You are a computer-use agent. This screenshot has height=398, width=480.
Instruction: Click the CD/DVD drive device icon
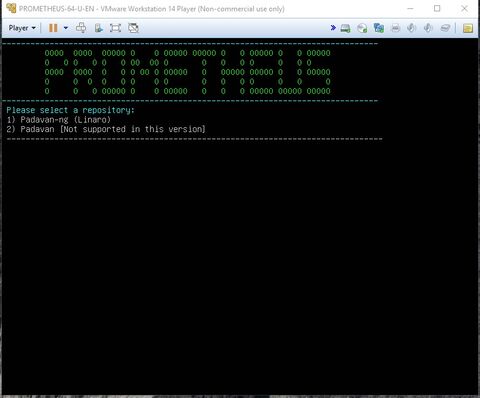[x=362, y=28]
